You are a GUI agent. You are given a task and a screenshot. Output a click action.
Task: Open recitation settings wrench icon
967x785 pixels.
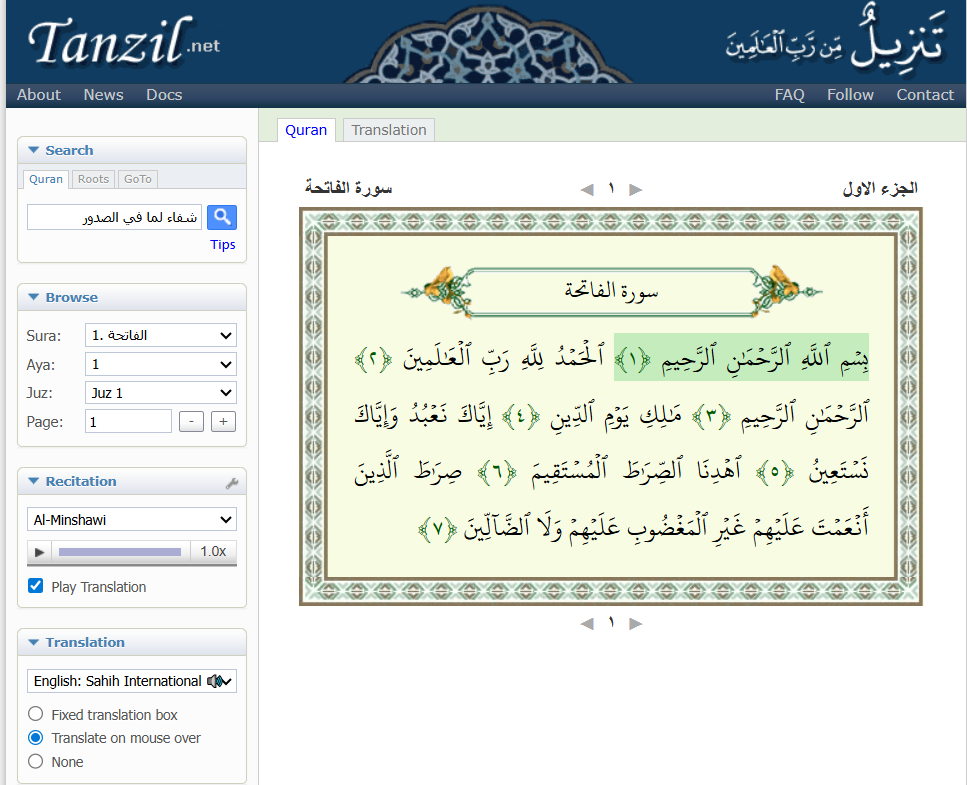(x=232, y=483)
